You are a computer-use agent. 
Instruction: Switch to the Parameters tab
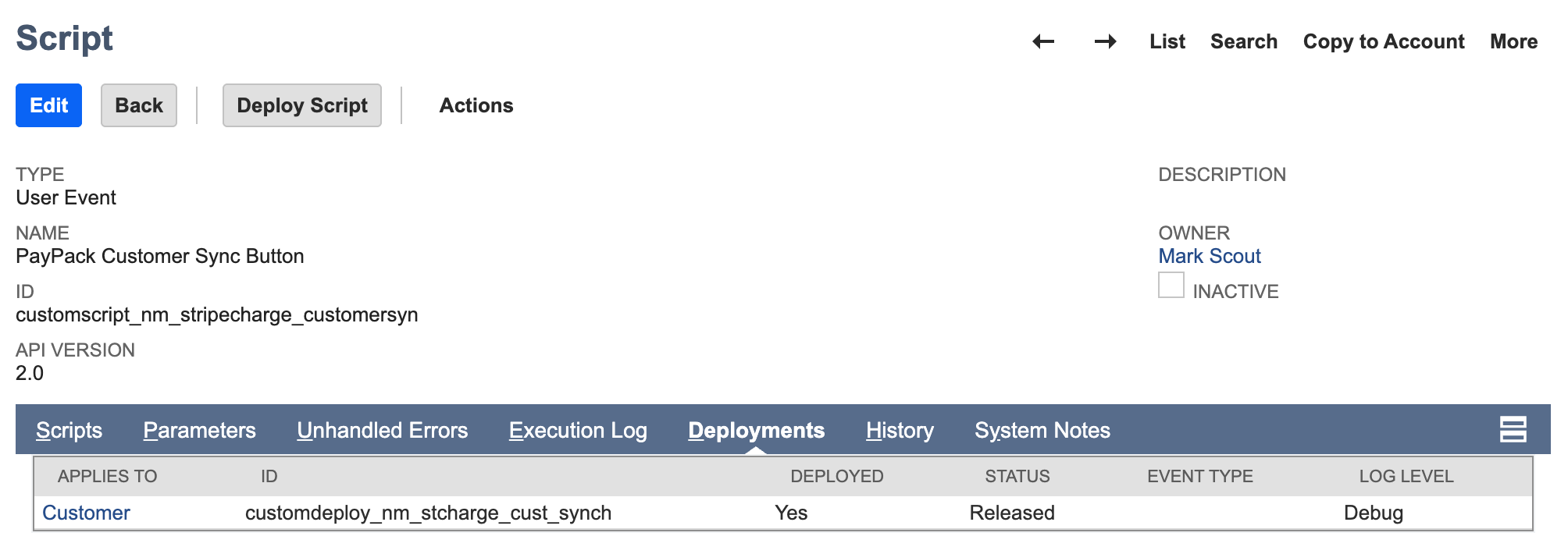point(199,430)
